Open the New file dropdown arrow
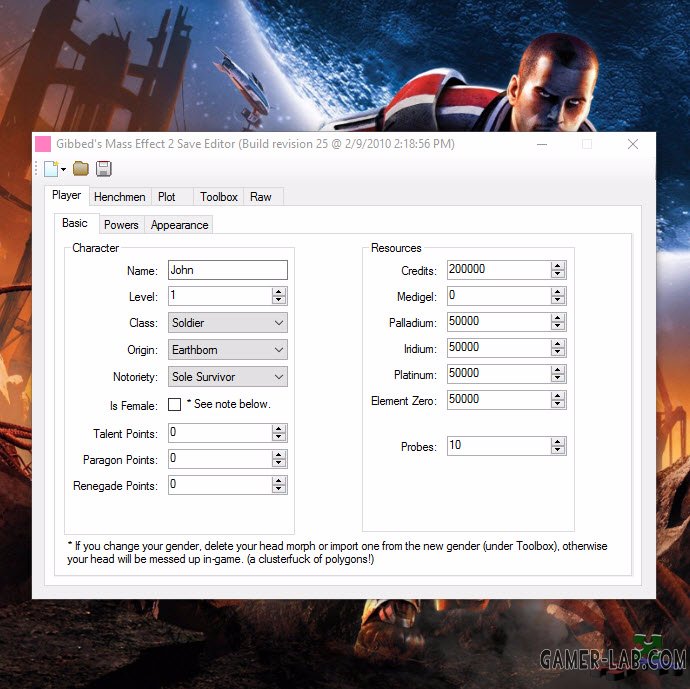 [x=63, y=169]
